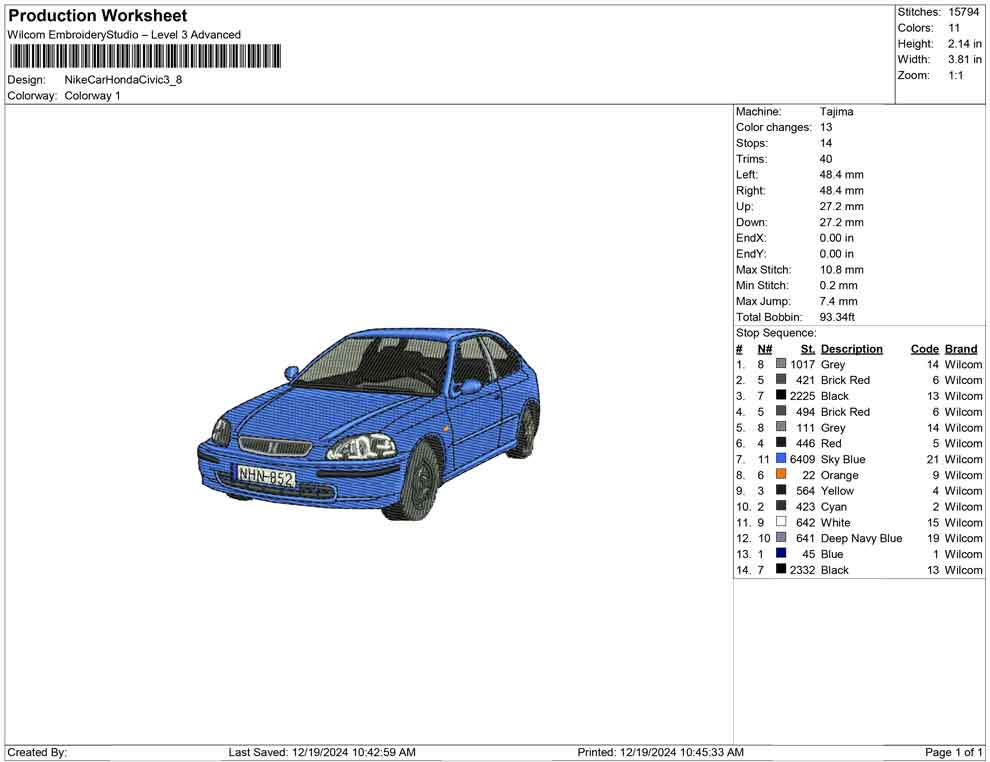Click the Deep Navy Blue color chip
Screen dimensions: 990x762
click(781, 538)
